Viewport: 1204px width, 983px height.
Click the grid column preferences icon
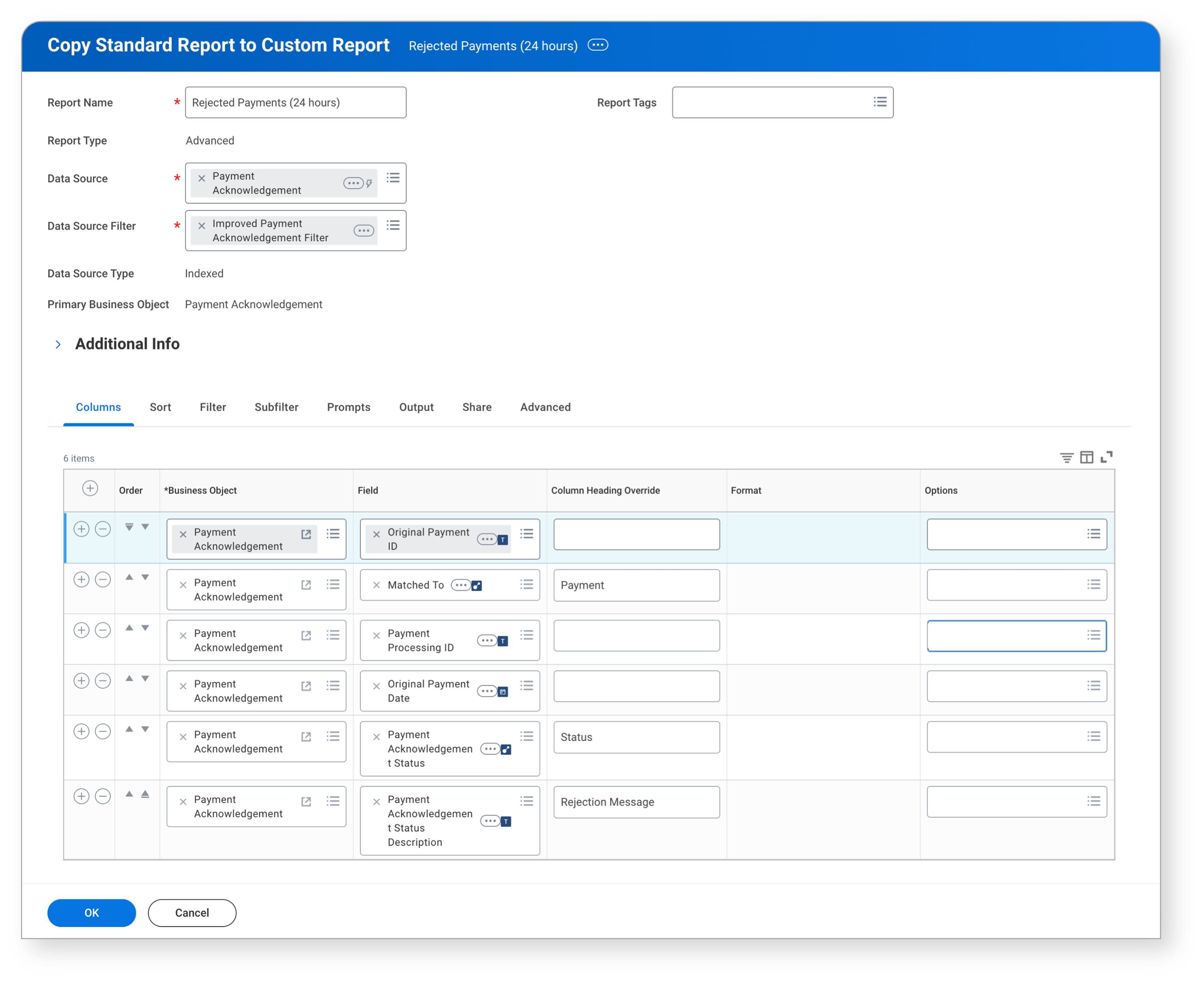click(1086, 457)
